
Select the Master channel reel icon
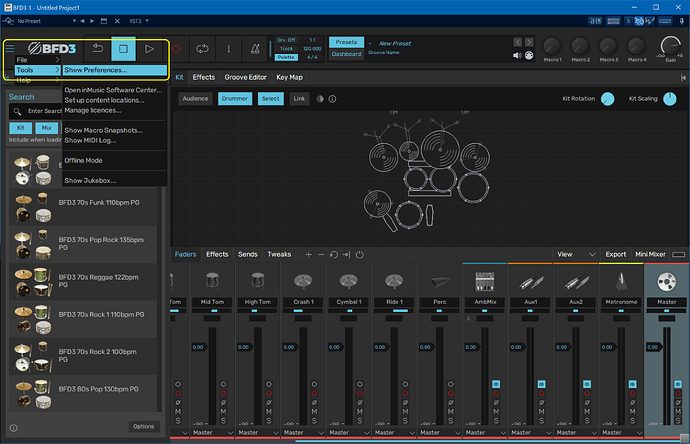pos(667,282)
